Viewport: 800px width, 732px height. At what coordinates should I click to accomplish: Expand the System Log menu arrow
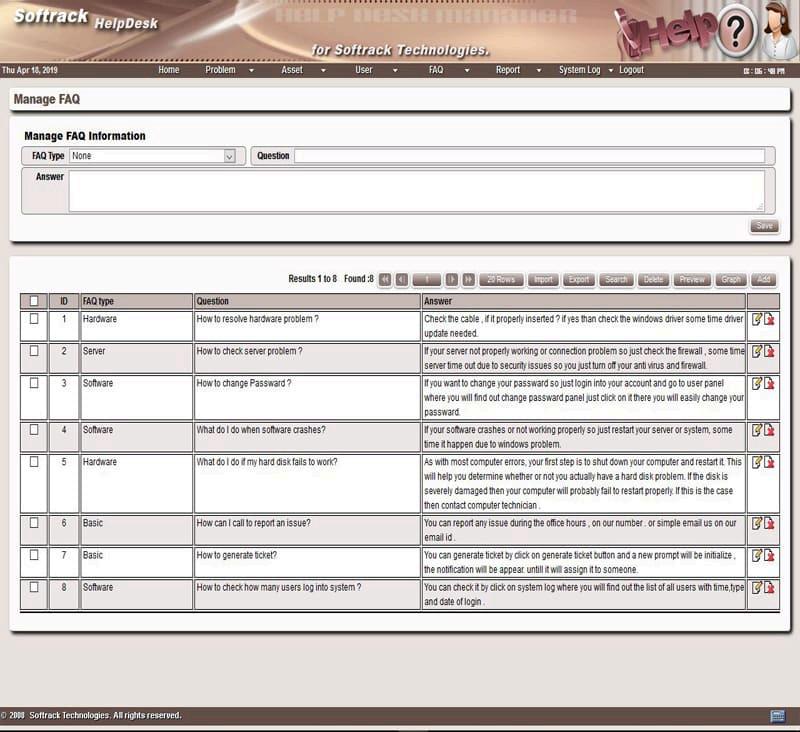[611, 70]
